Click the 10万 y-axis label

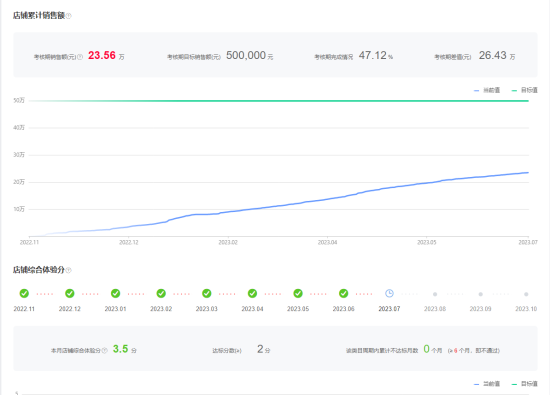[19, 209]
